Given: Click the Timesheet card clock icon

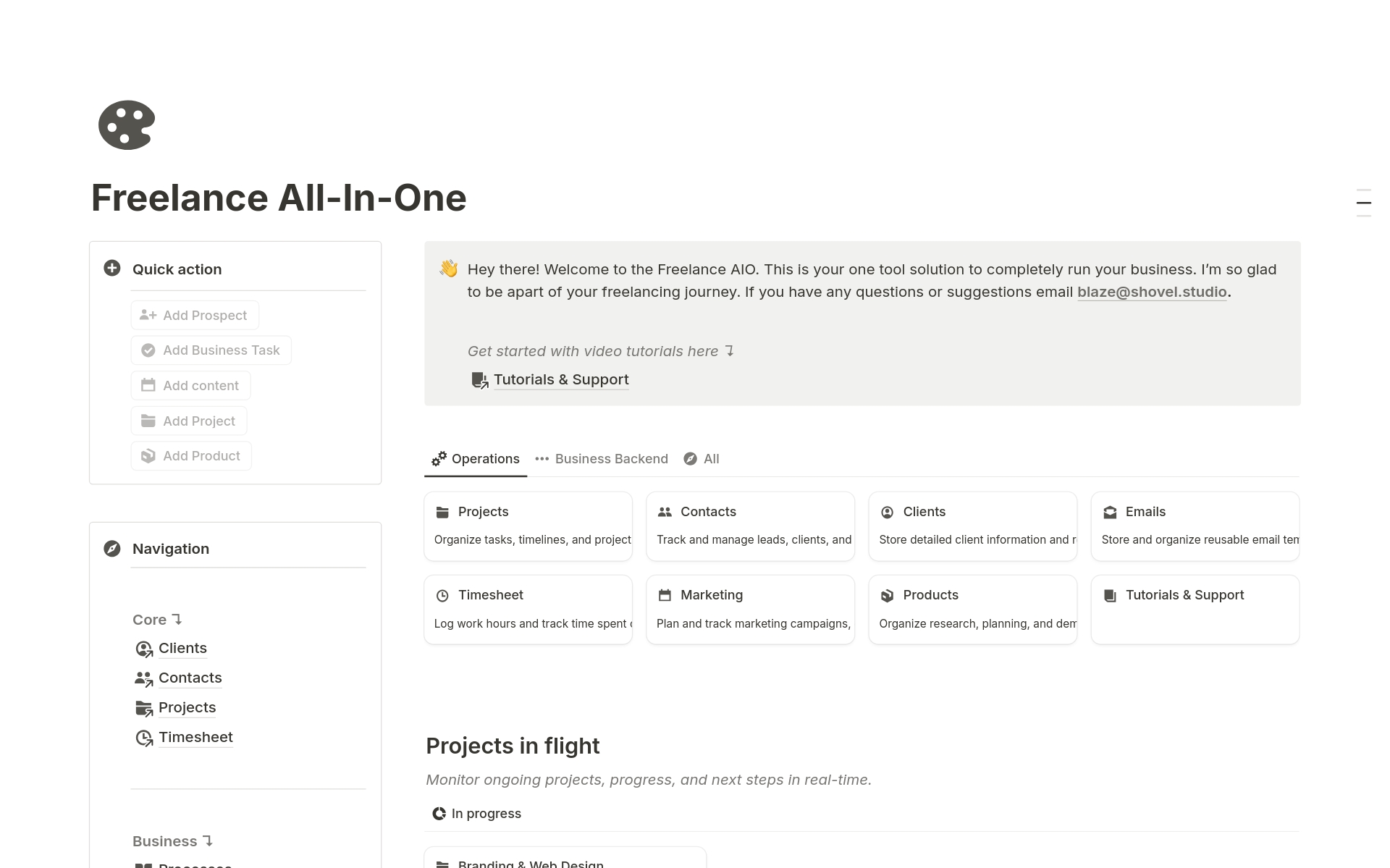Looking at the screenshot, I should 442,596.
